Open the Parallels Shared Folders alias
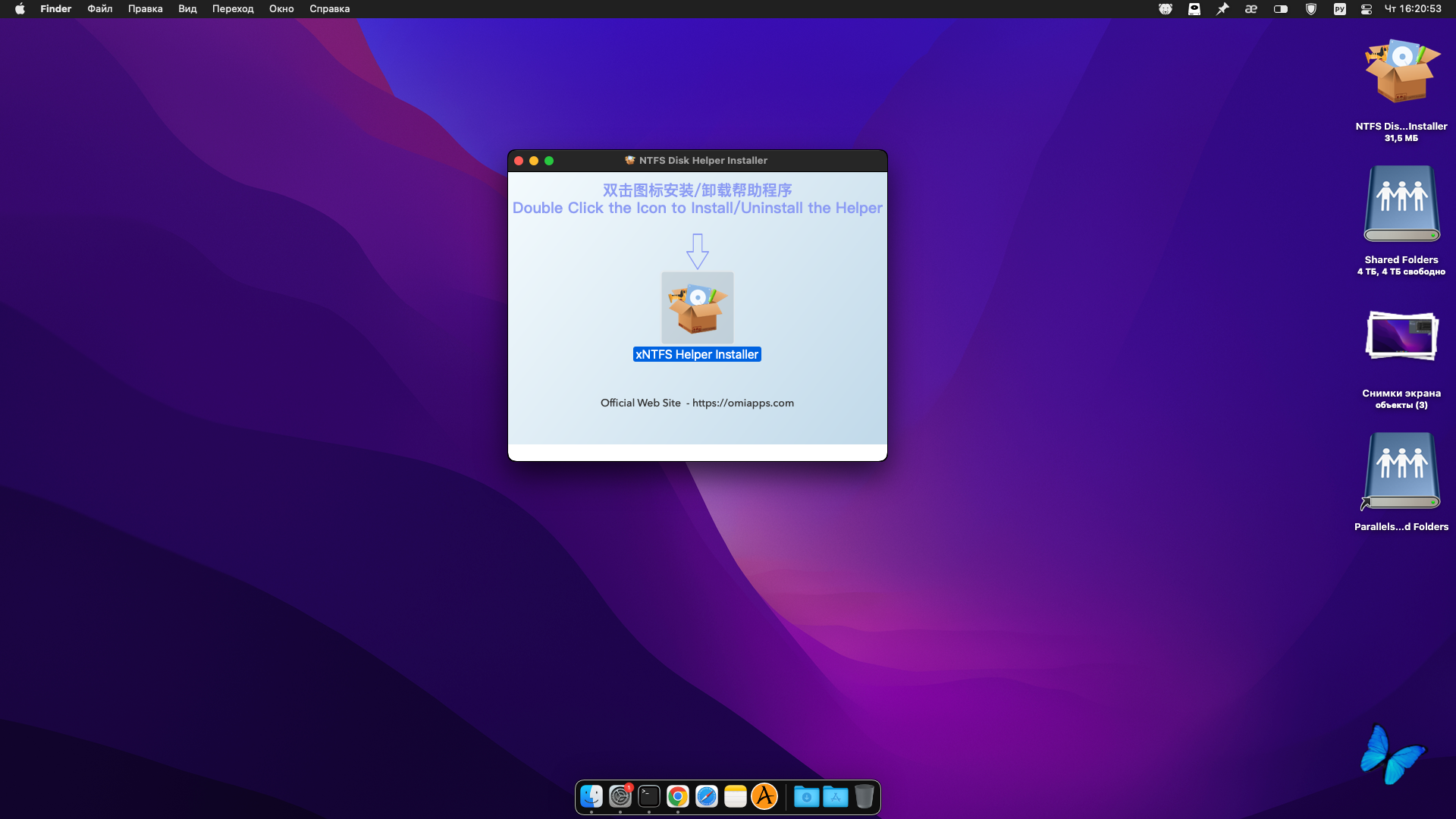This screenshot has height=819, width=1456. click(x=1401, y=472)
